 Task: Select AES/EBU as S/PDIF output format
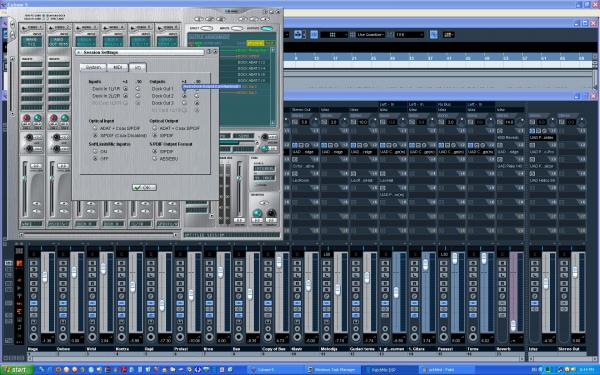[155, 158]
